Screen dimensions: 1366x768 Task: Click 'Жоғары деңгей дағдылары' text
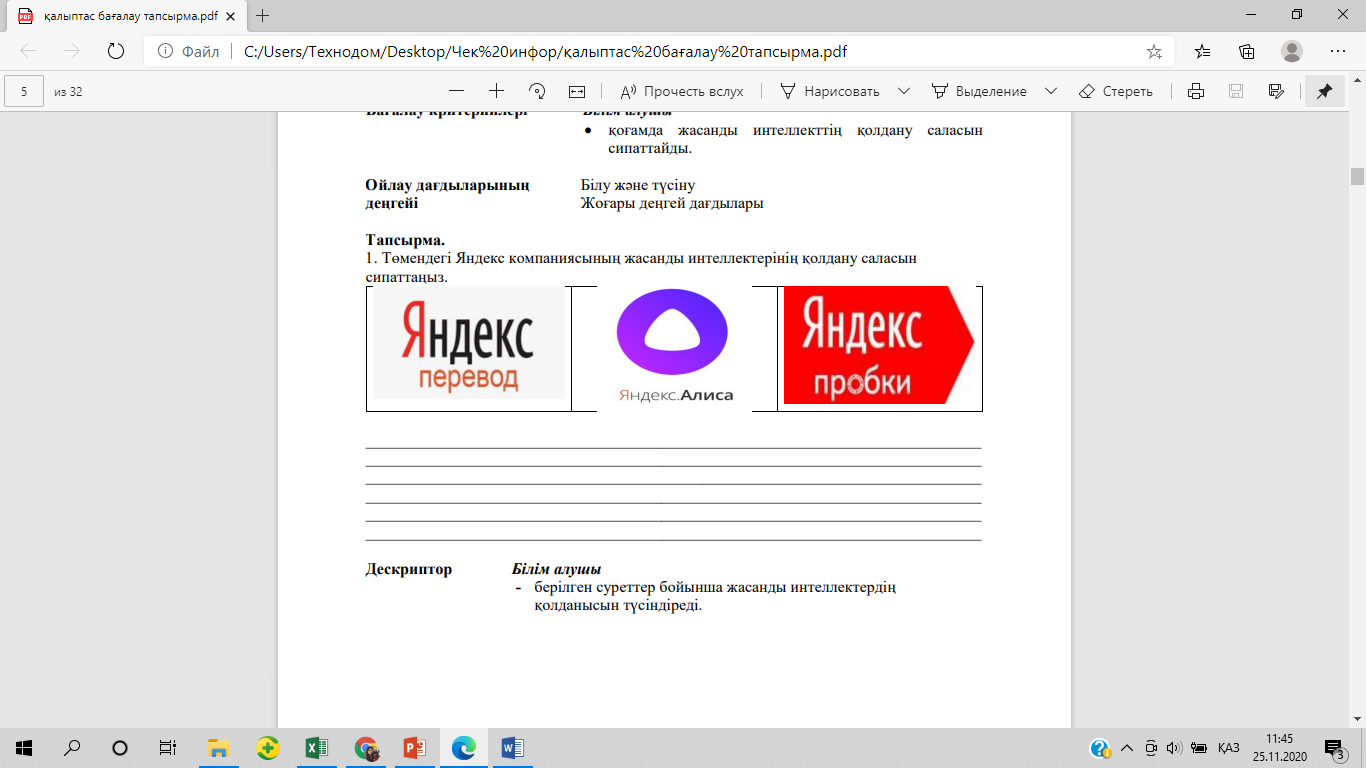click(672, 204)
